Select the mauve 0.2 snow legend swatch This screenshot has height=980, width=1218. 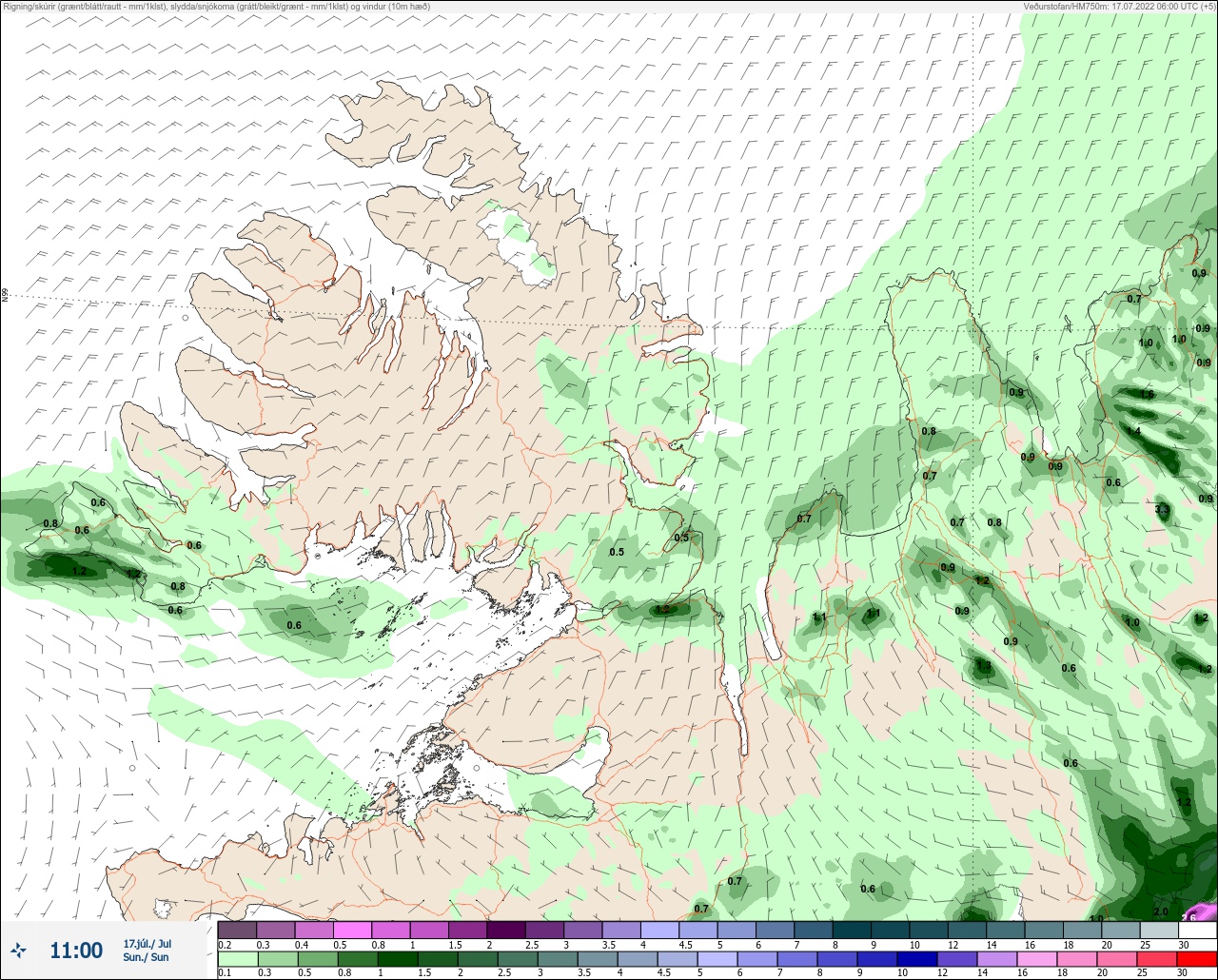(x=237, y=930)
